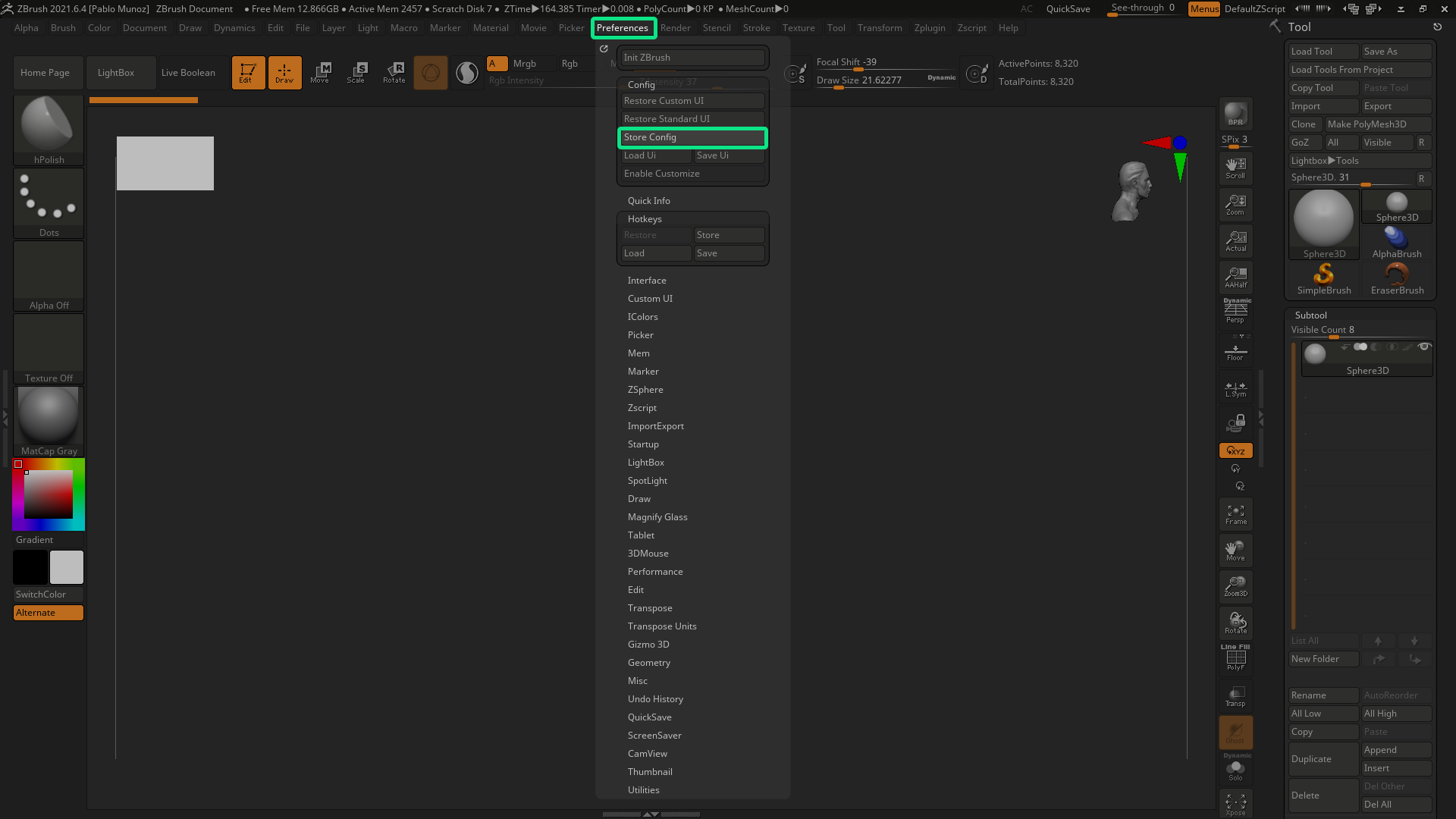
Task: Open the hPolish brush picker
Action: (x=49, y=130)
